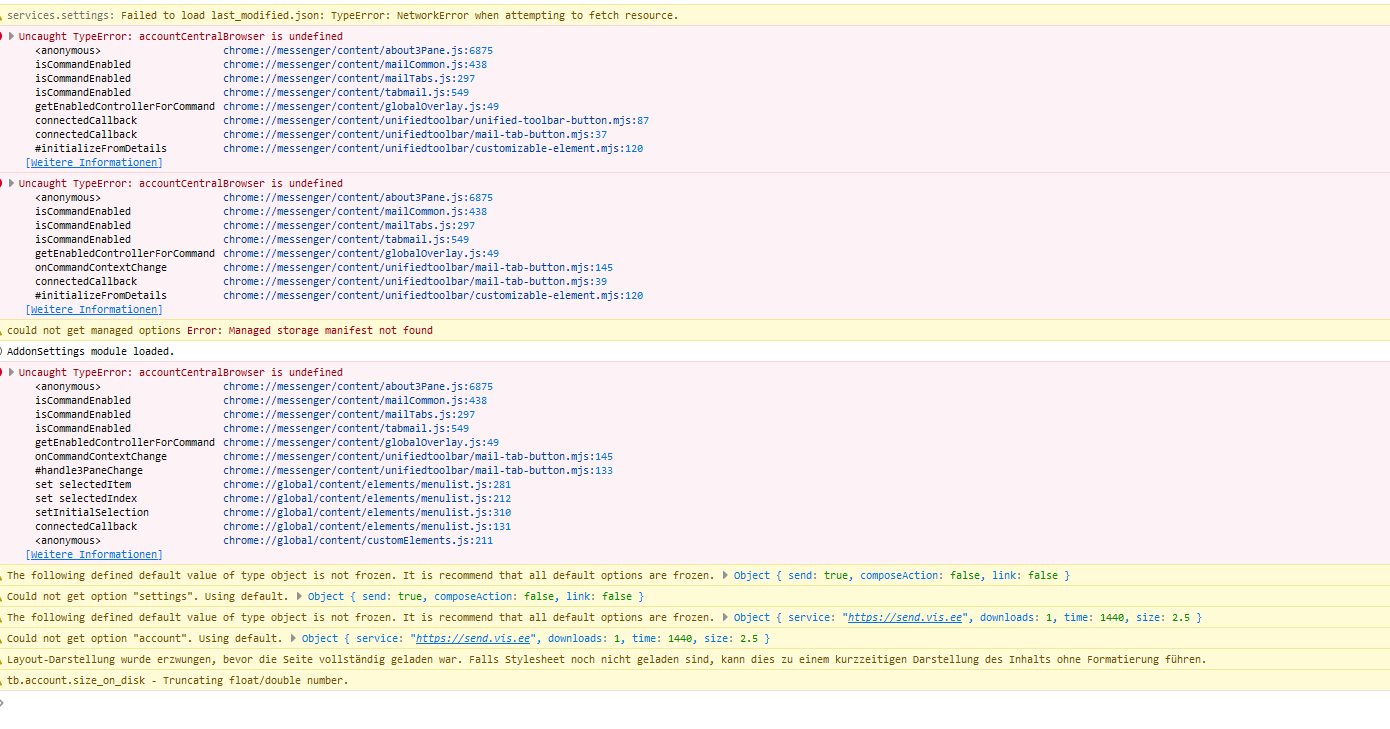Open the mail-tab-button.mjs:37 source location
The height and width of the screenshot is (729, 1390).
pyautogui.click(x=415, y=134)
